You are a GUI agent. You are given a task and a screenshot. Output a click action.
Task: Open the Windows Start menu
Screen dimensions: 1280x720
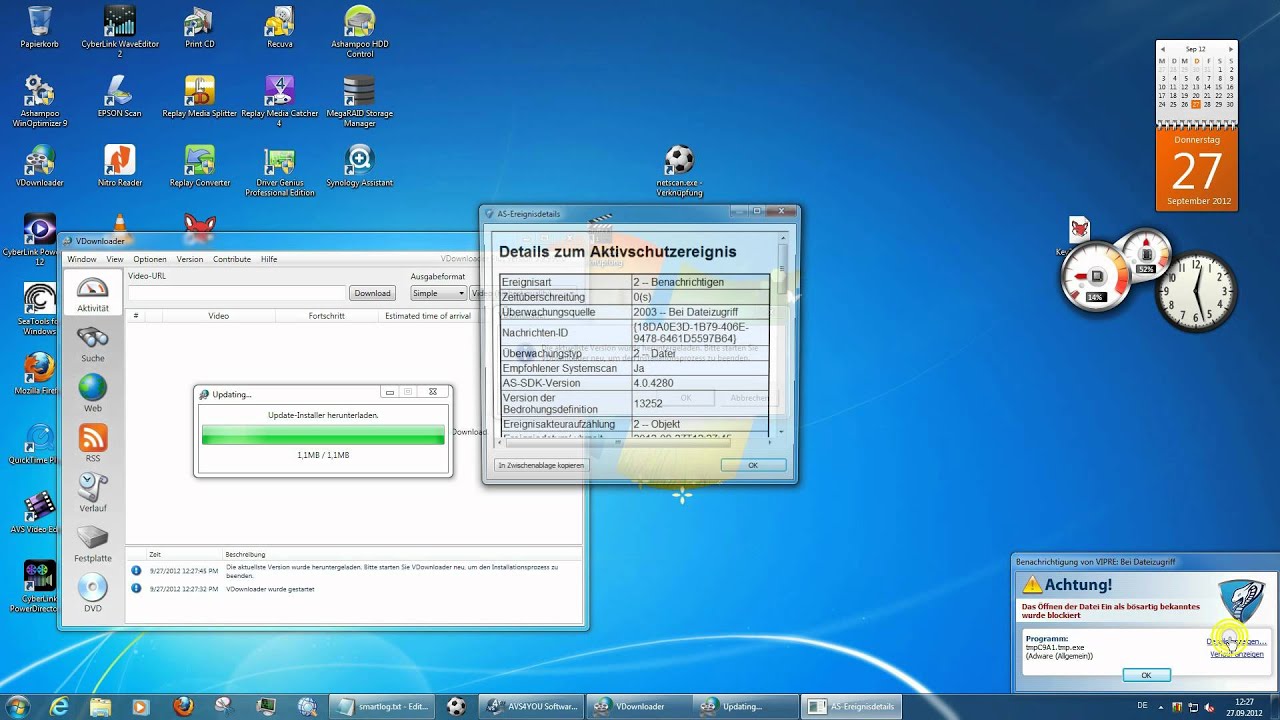(17, 706)
